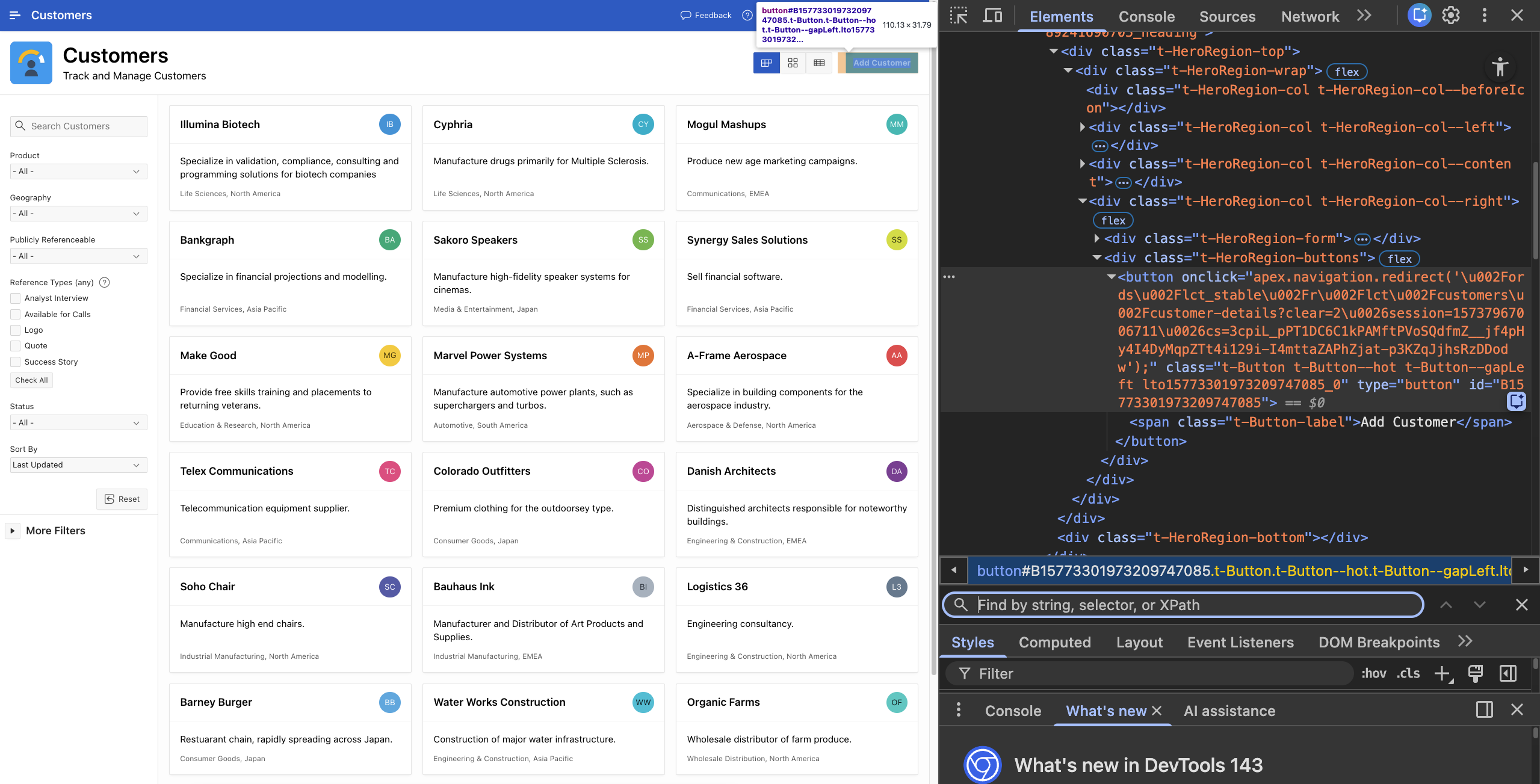Open rendering emulation brush icon
The image size is (1540, 784).
pyautogui.click(x=1475, y=673)
